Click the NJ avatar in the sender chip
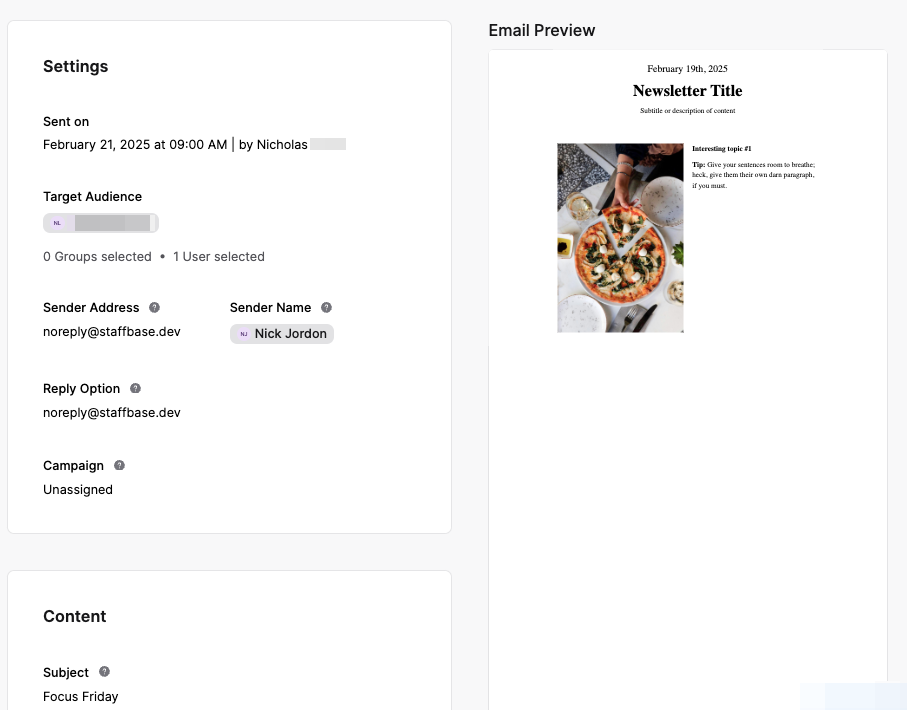Viewport: 907px width, 710px height. click(x=244, y=334)
